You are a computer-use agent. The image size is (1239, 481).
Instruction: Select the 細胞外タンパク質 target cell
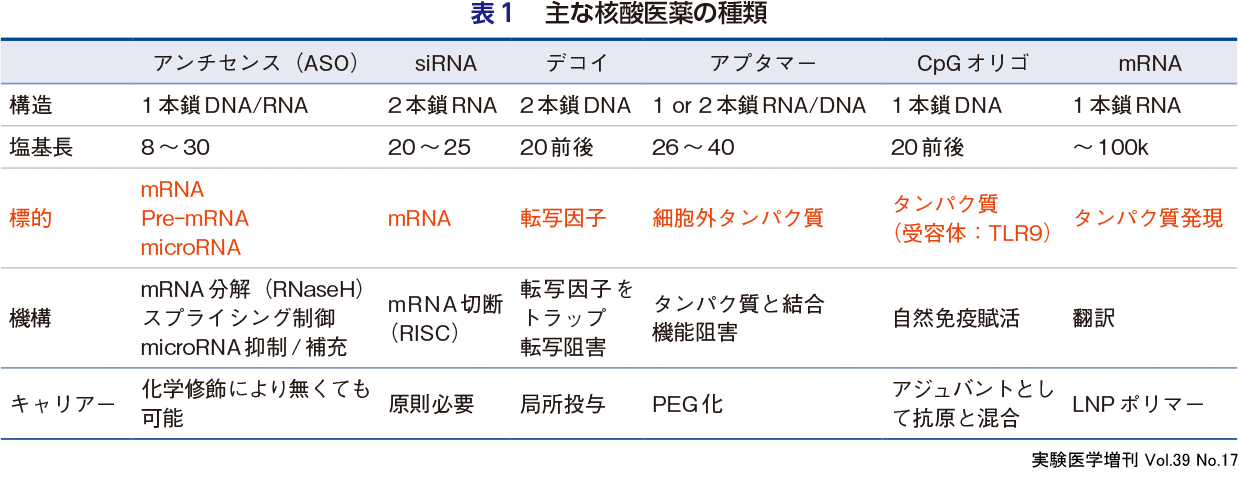coord(738,218)
